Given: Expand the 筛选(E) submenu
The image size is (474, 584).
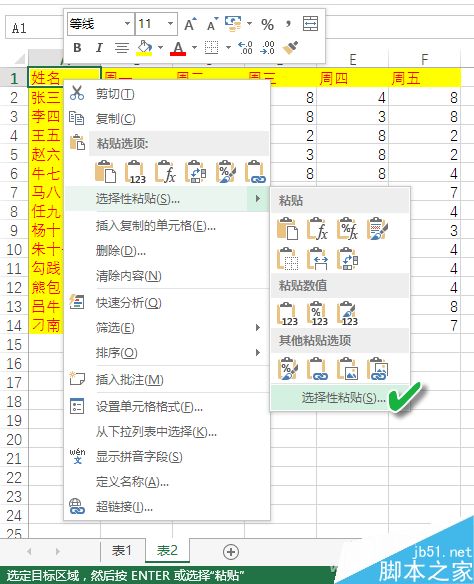Looking at the screenshot, I should coord(167,328).
